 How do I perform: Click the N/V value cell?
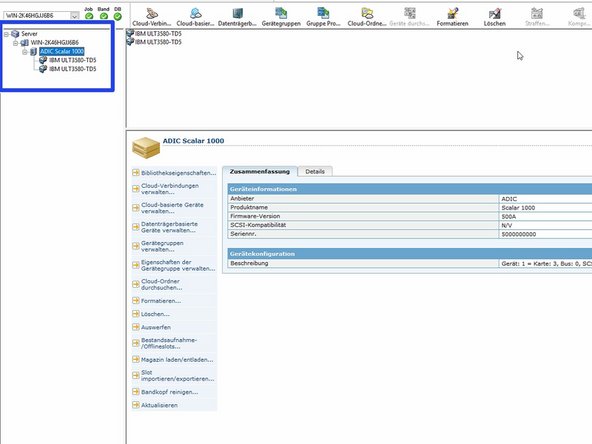(x=545, y=225)
